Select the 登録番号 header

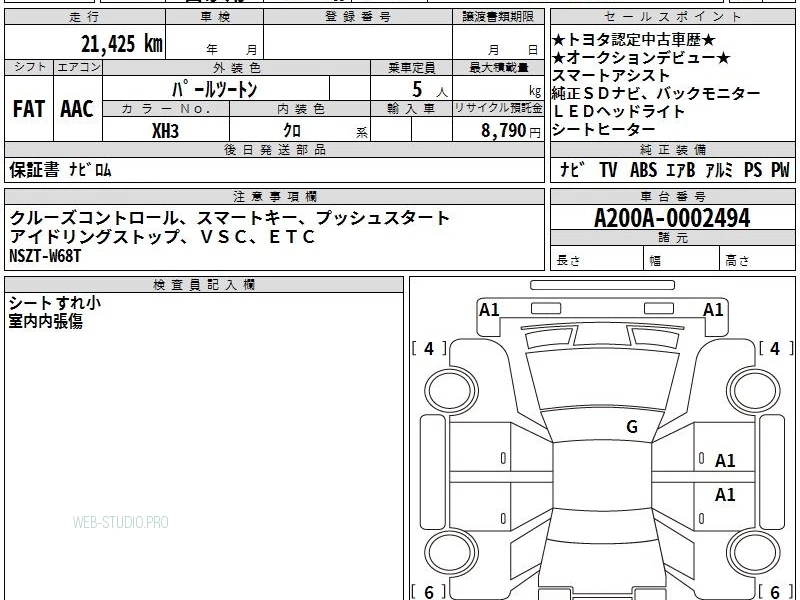(x=358, y=17)
